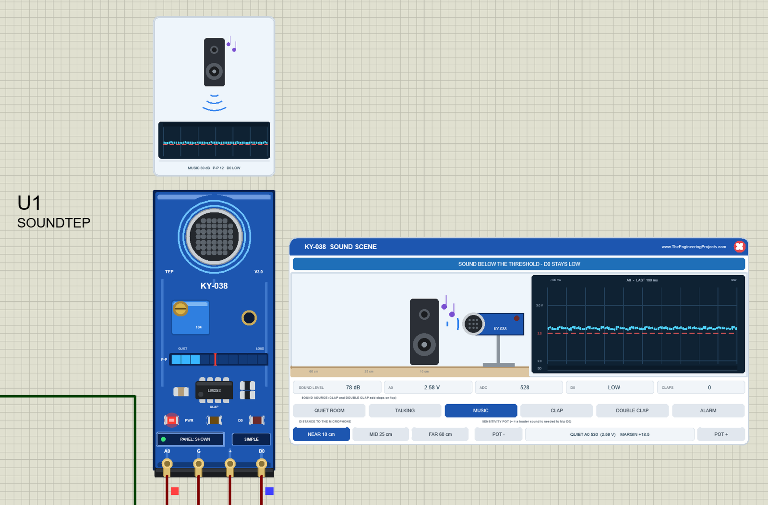Viewport: 768px width, 505px height.
Task: Click the G ground pin terminal
Action: point(198,464)
